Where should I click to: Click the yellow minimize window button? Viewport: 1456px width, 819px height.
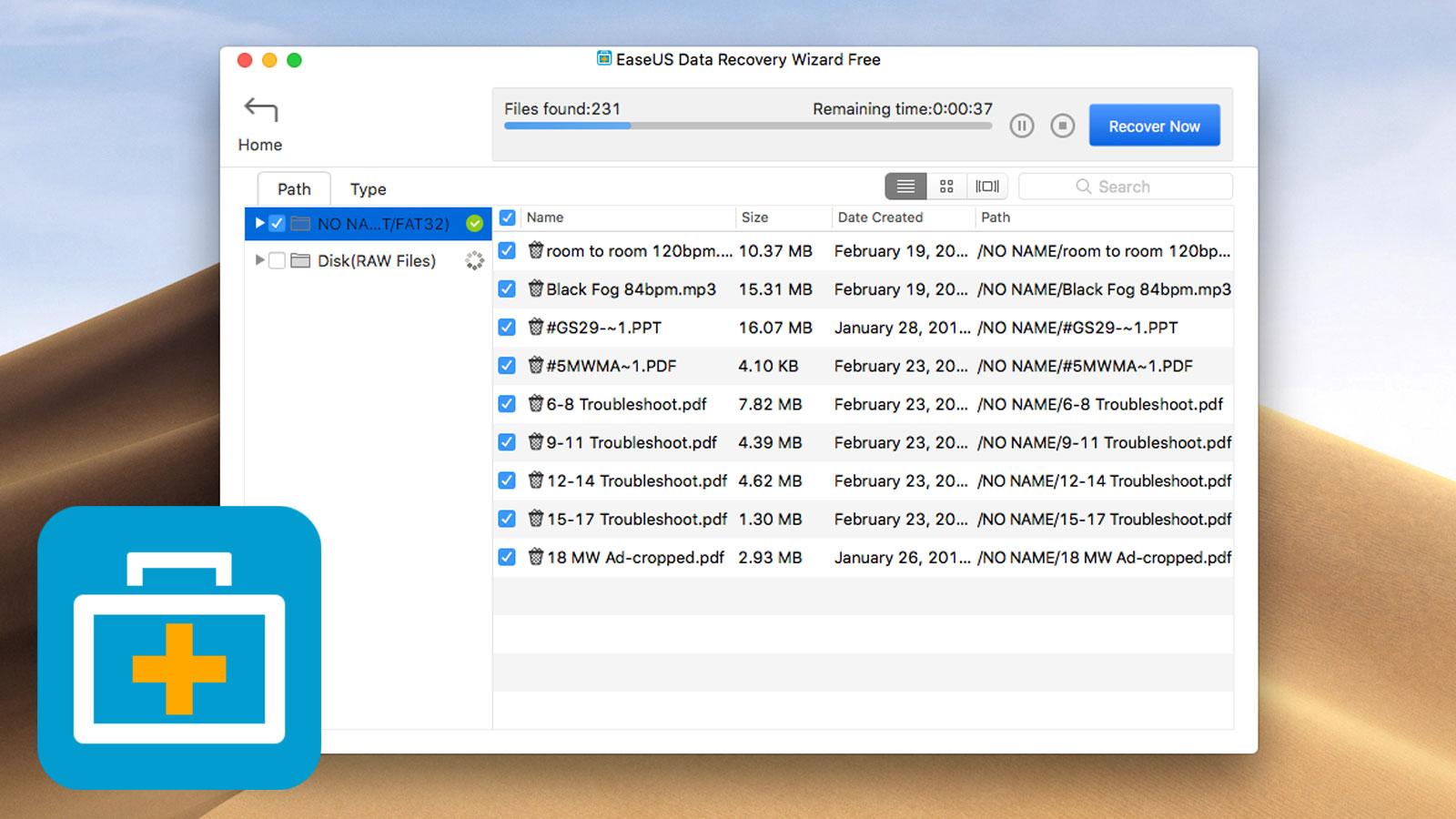point(269,60)
